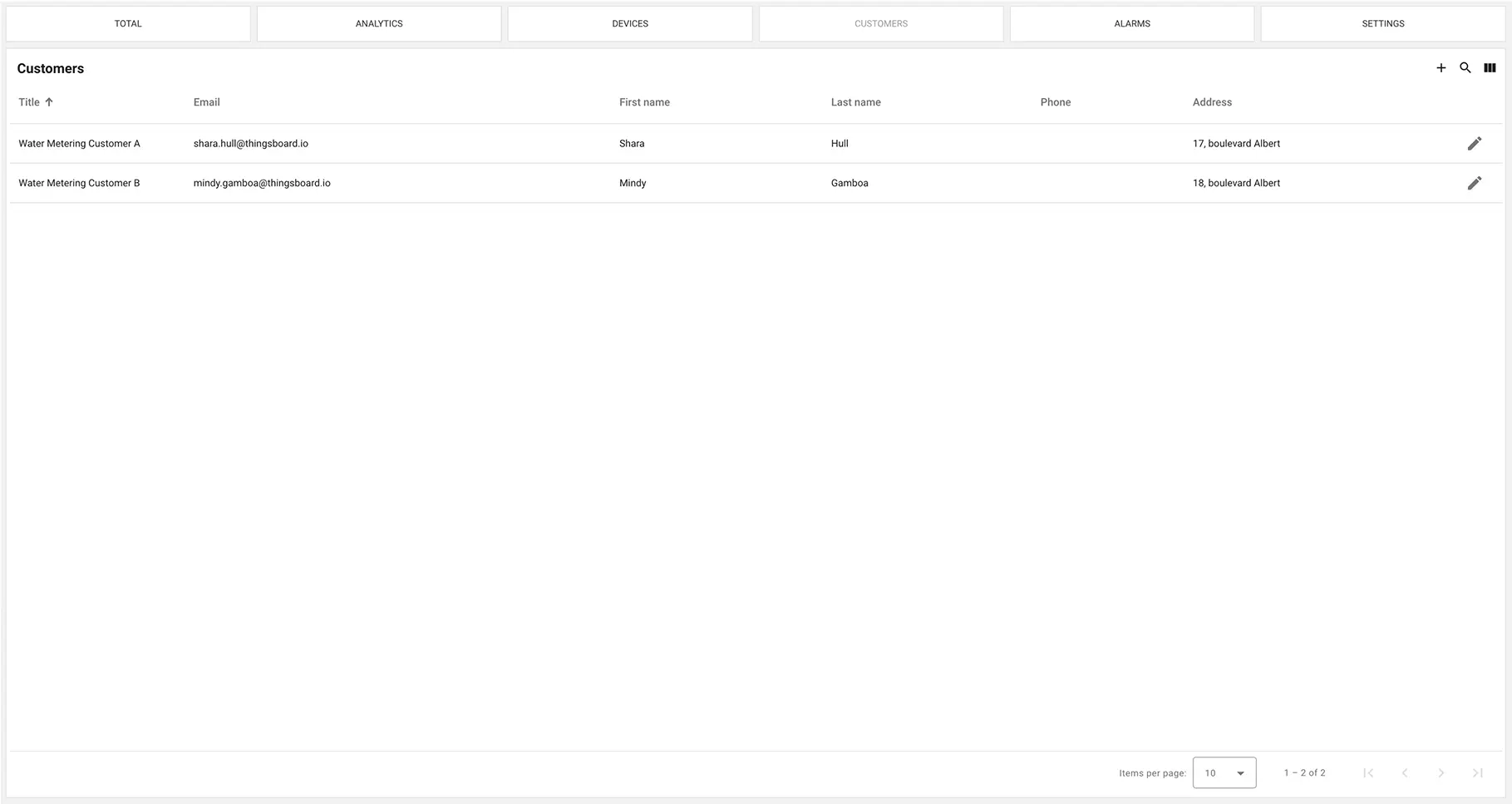Open the Alarms tab

[x=1131, y=24]
